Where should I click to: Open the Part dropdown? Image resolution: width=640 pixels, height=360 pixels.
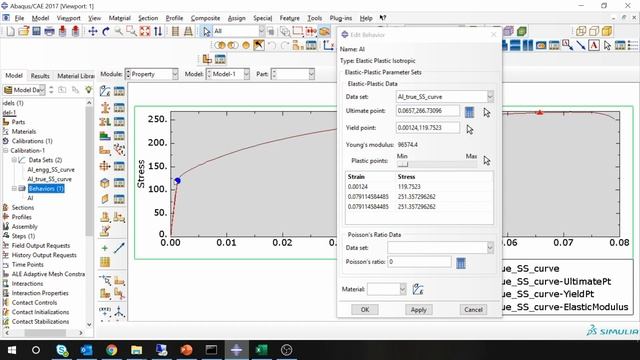click(x=293, y=74)
